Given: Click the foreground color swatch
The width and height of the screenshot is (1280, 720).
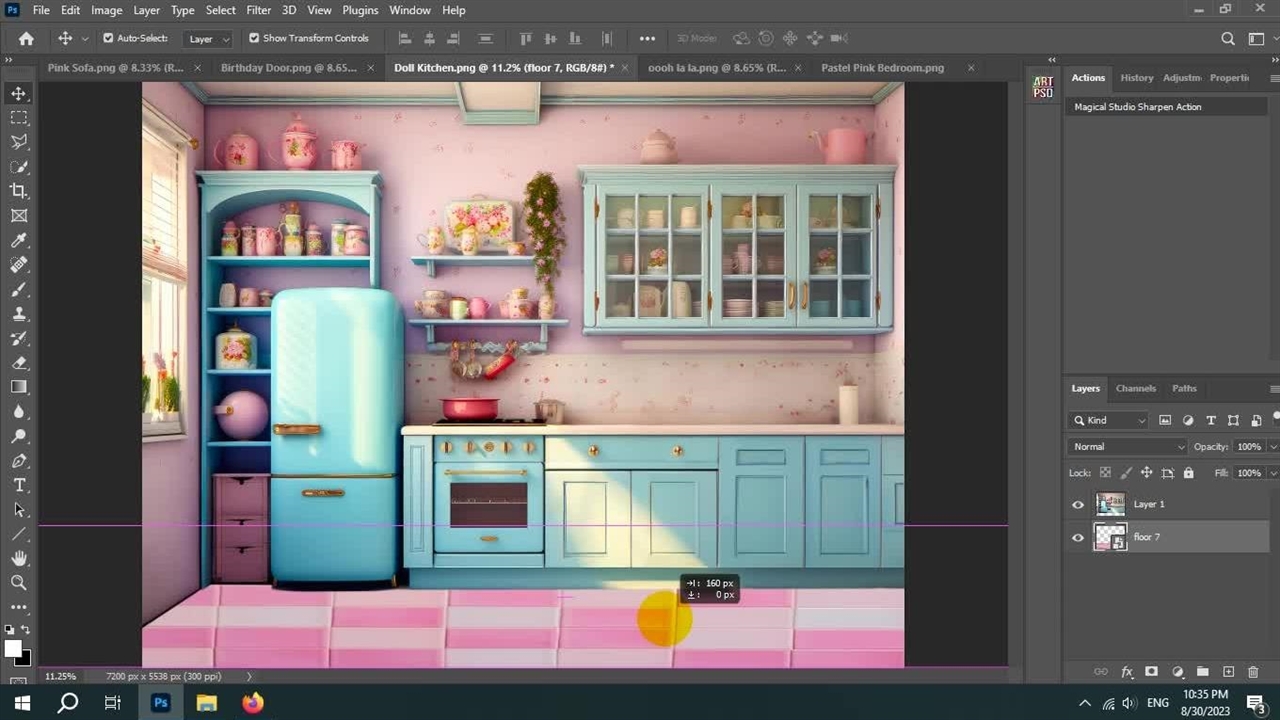Looking at the screenshot, I should [13, 649].
